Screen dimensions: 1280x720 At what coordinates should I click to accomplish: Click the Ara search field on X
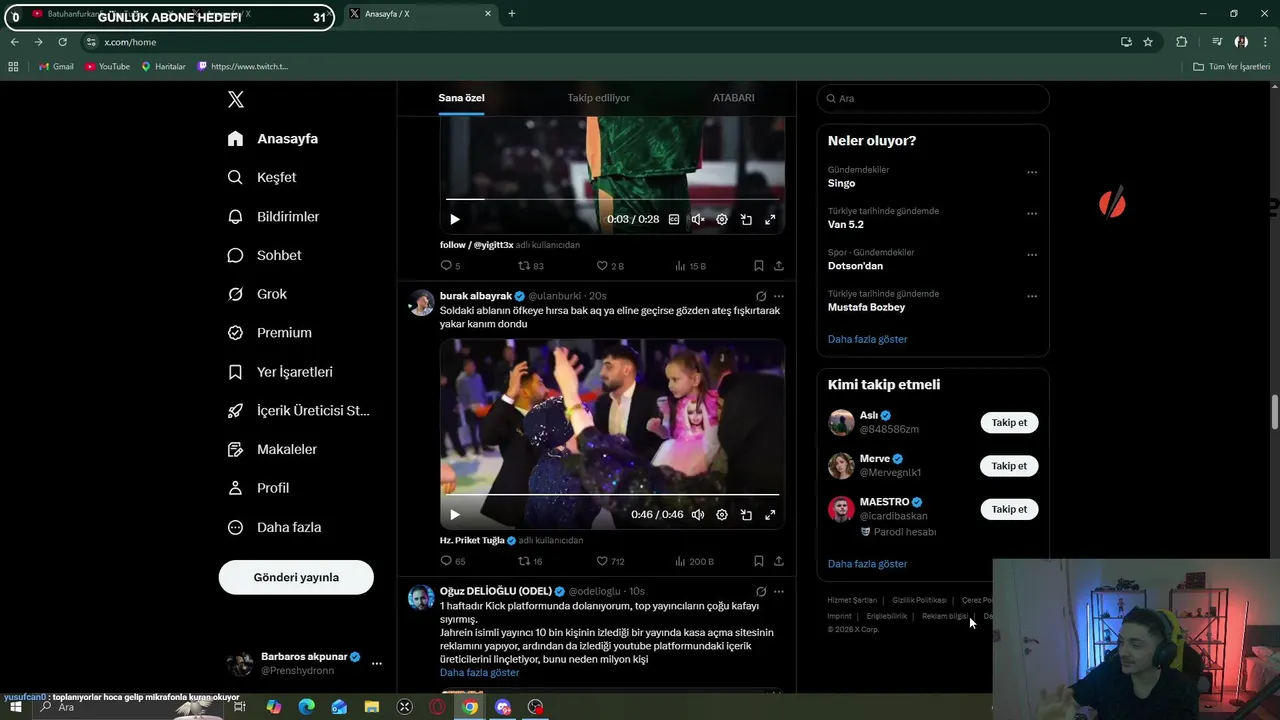[933, 98]
